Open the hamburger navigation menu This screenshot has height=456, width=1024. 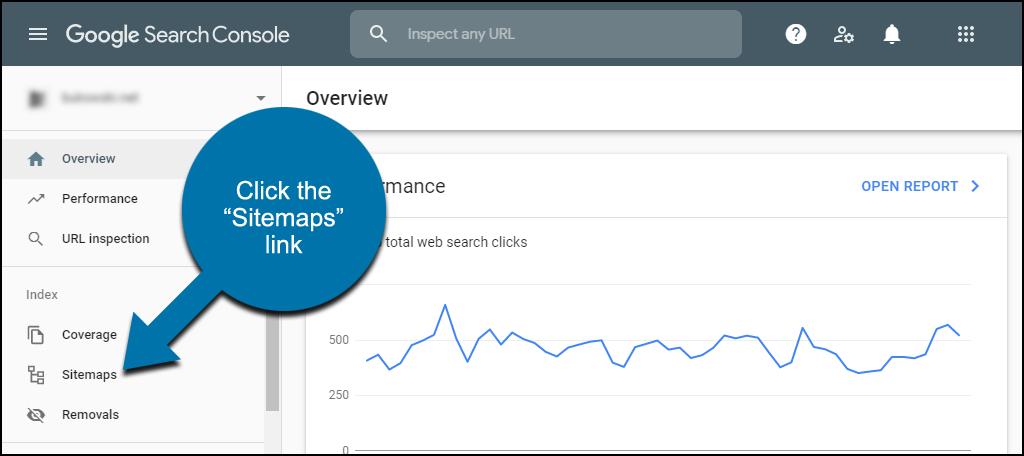tap(38, 34)
